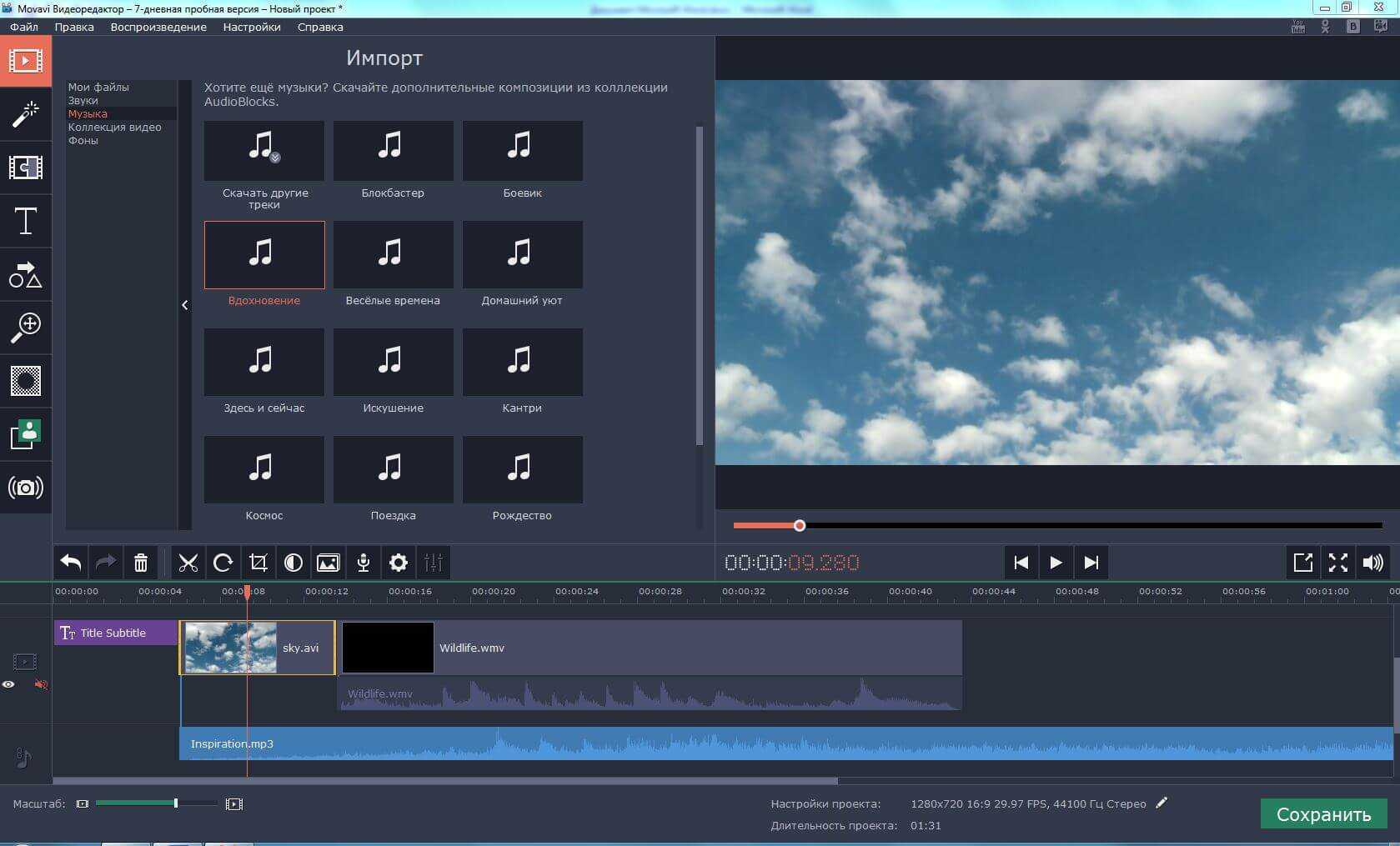
Task: Select the sky.avi clip on timeline
Action: click(x=258, y=648)
